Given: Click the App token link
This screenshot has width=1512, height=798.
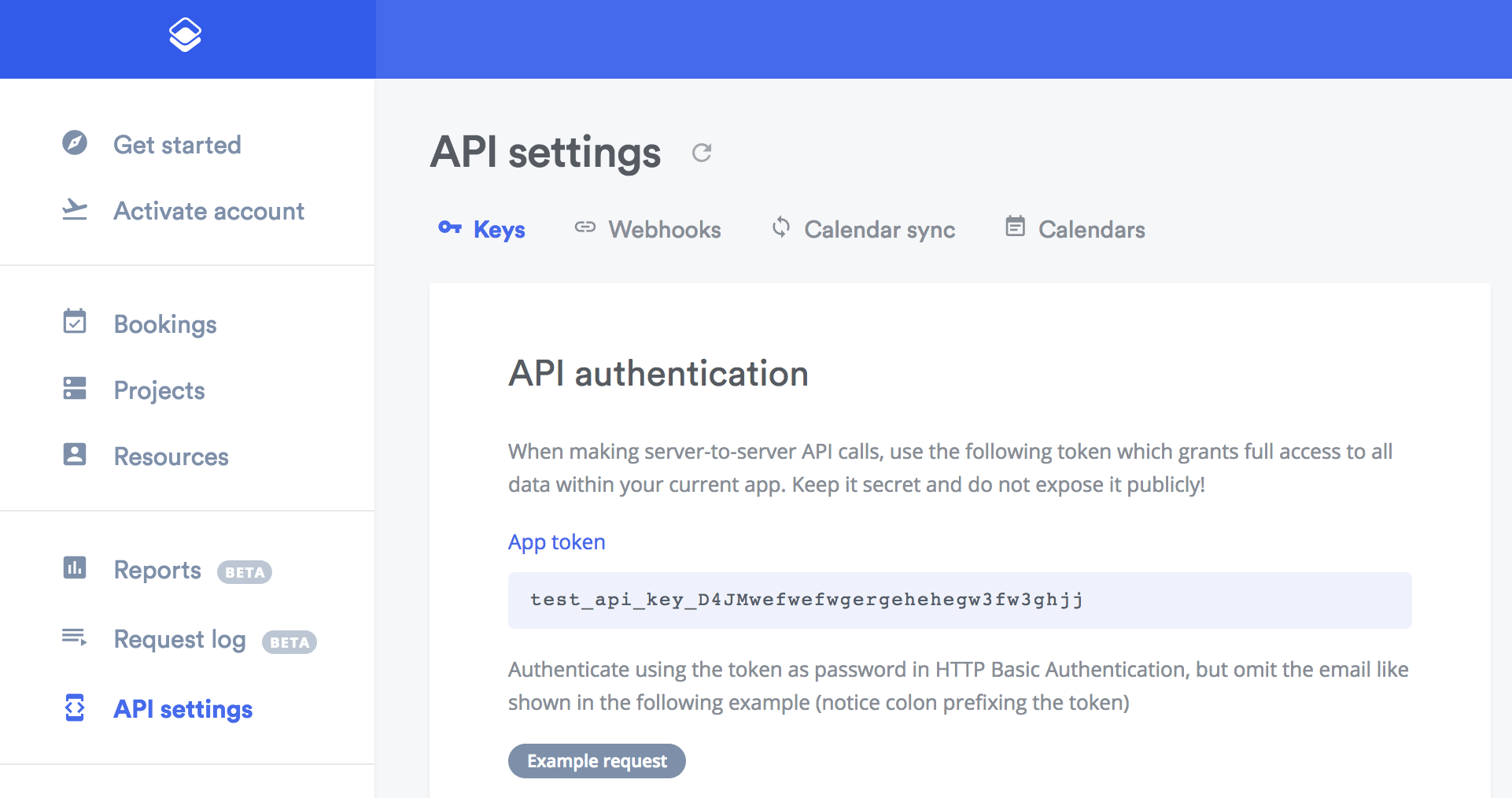Looking at the screenshot, I should tap(556, 541).
